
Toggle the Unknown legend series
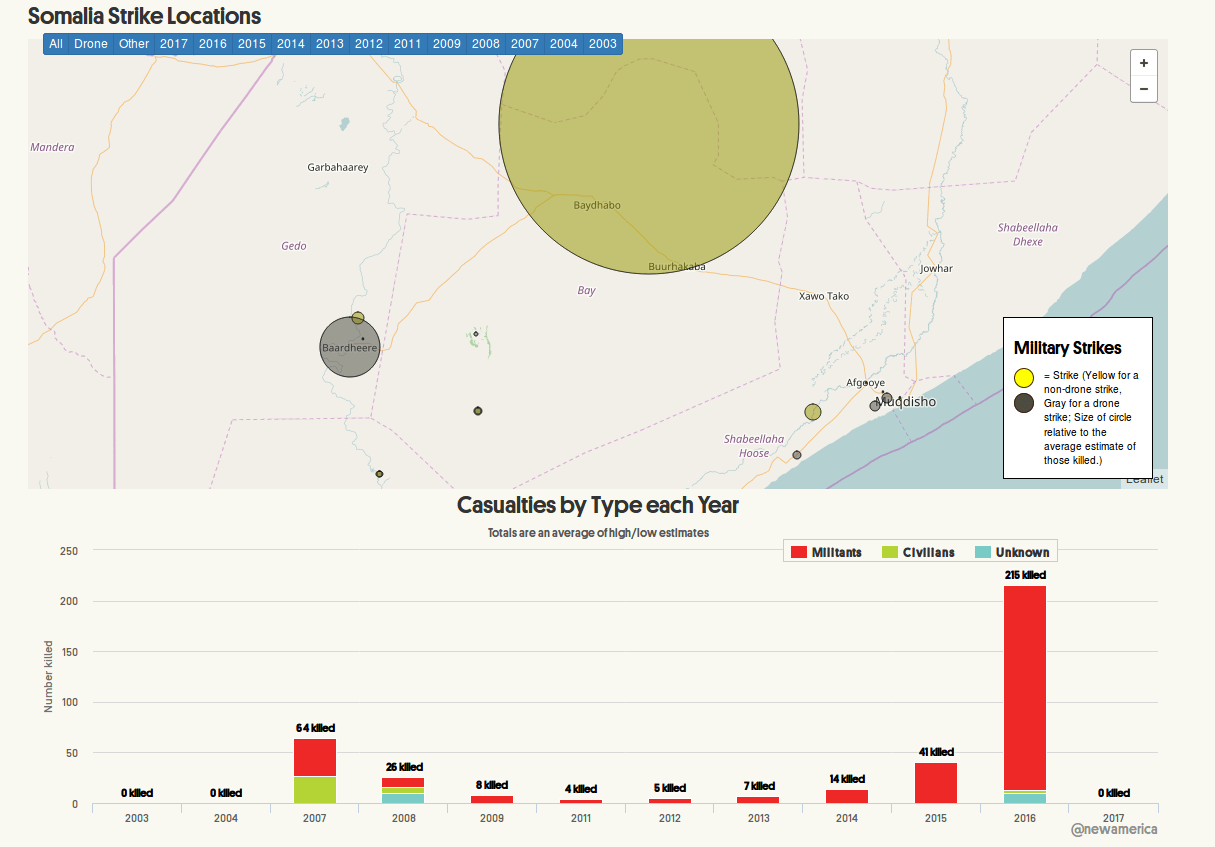click(1012, 552)
